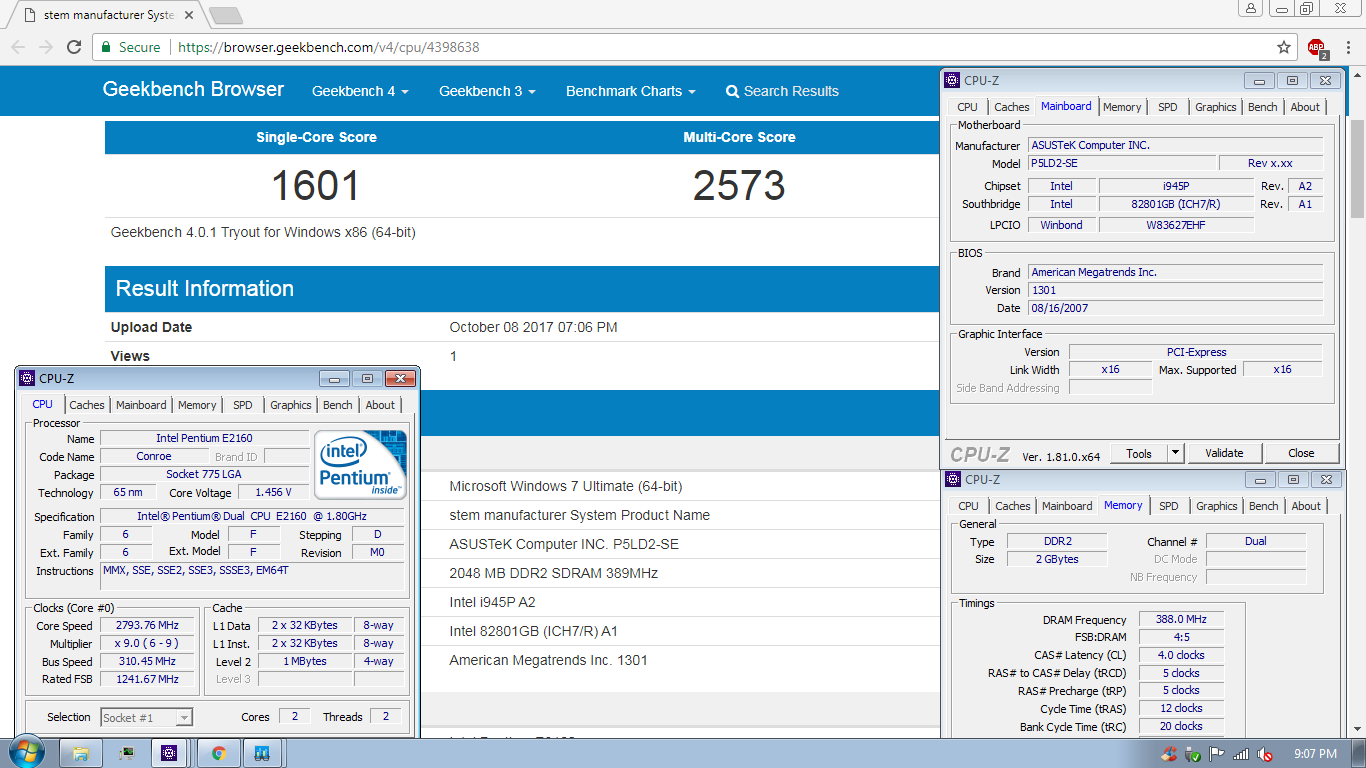Select the Rated FSB 1241.67 MHz value
1366x768 pixels.
click(148, 680)
